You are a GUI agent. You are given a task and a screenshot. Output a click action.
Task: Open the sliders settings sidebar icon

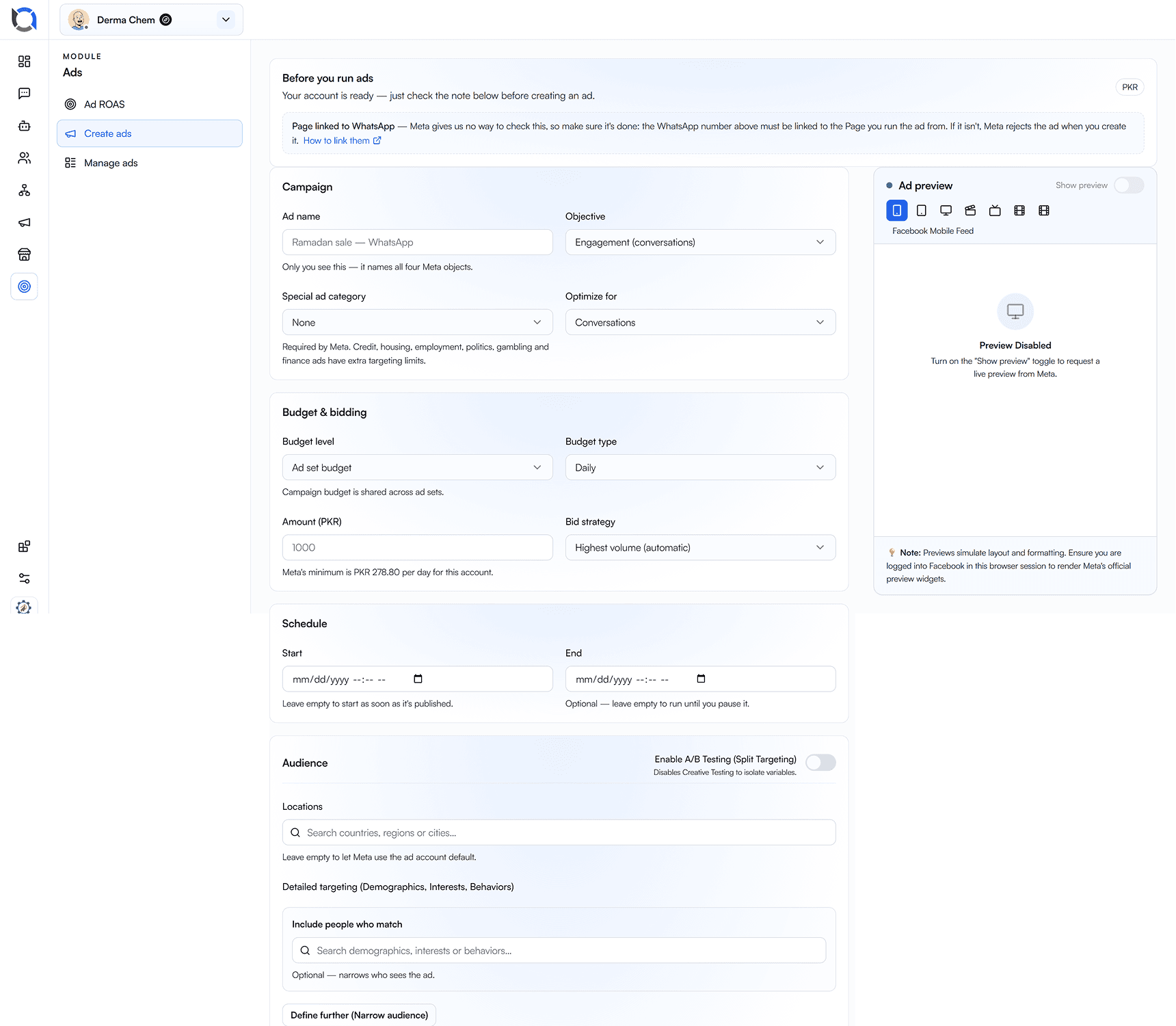24,579
